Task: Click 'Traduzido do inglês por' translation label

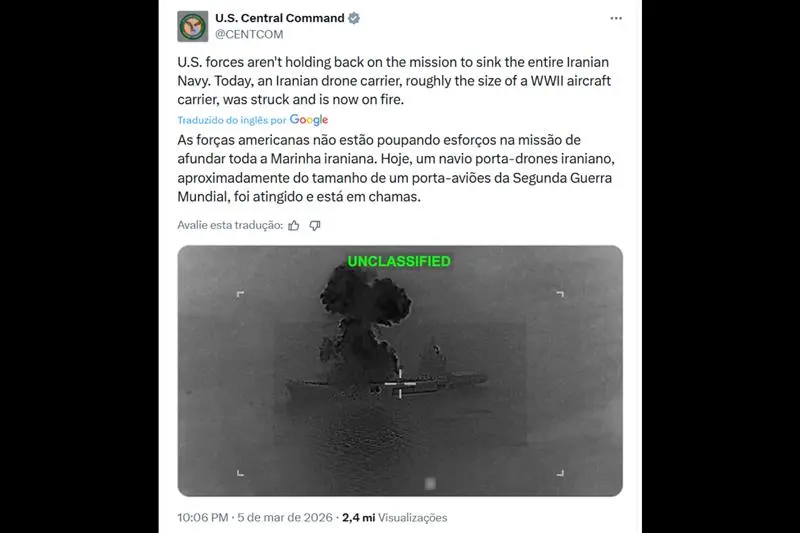Action: click(232, 120)
